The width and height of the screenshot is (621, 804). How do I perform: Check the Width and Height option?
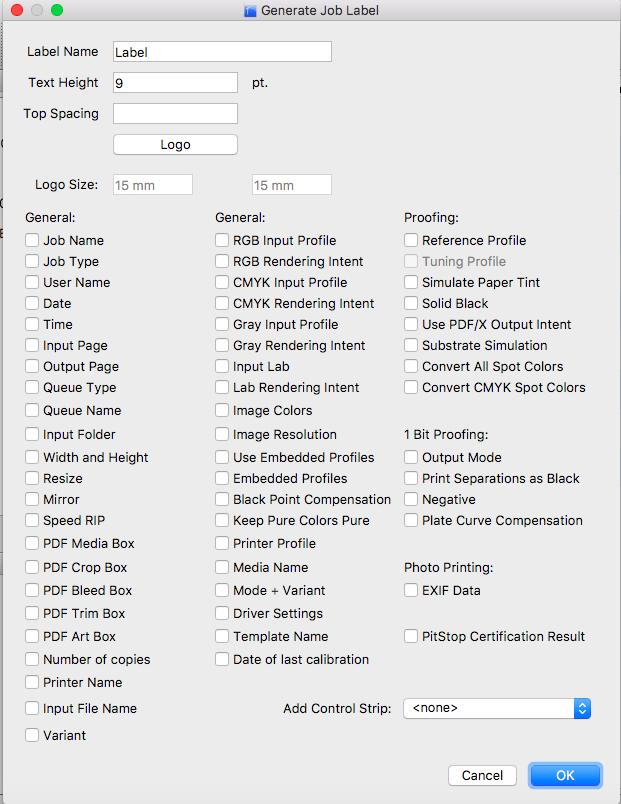pos(32,457)
